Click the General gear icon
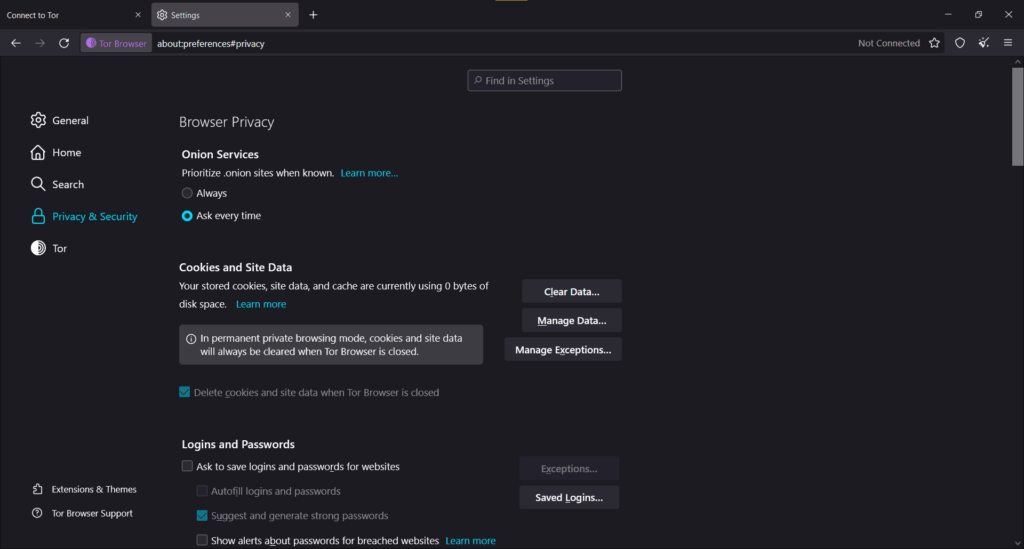Image resolution: width=1024 pixels, height=549 pixels. (x=38, y=120)
